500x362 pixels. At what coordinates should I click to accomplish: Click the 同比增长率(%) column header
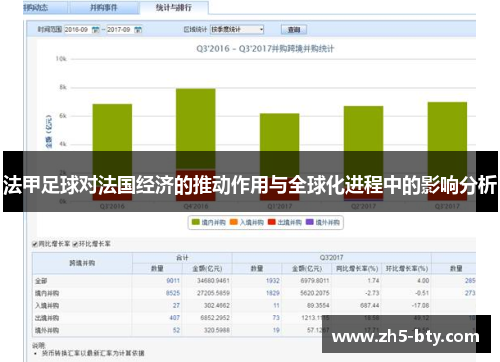point(357,268)
